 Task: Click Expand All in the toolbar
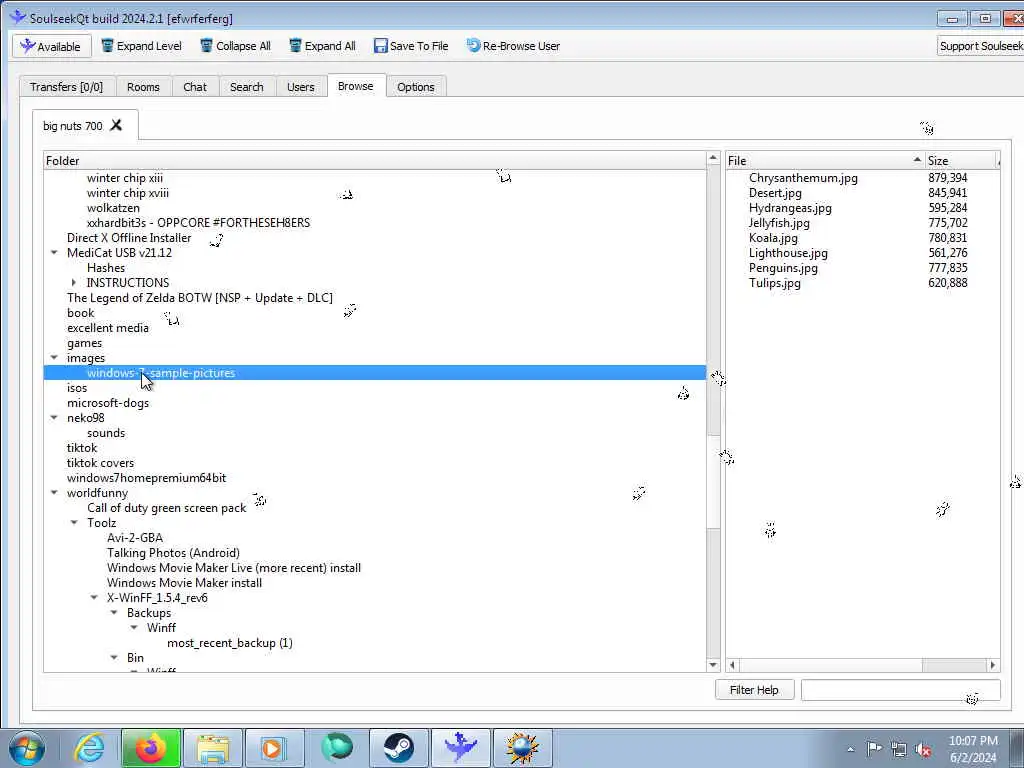click(323, 46)
